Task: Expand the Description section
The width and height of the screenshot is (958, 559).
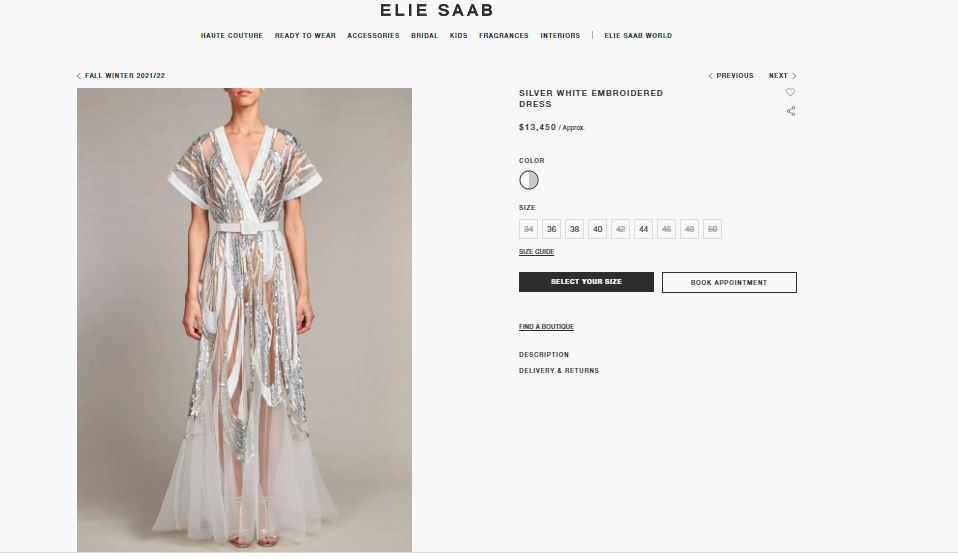Action: (544, 354)
